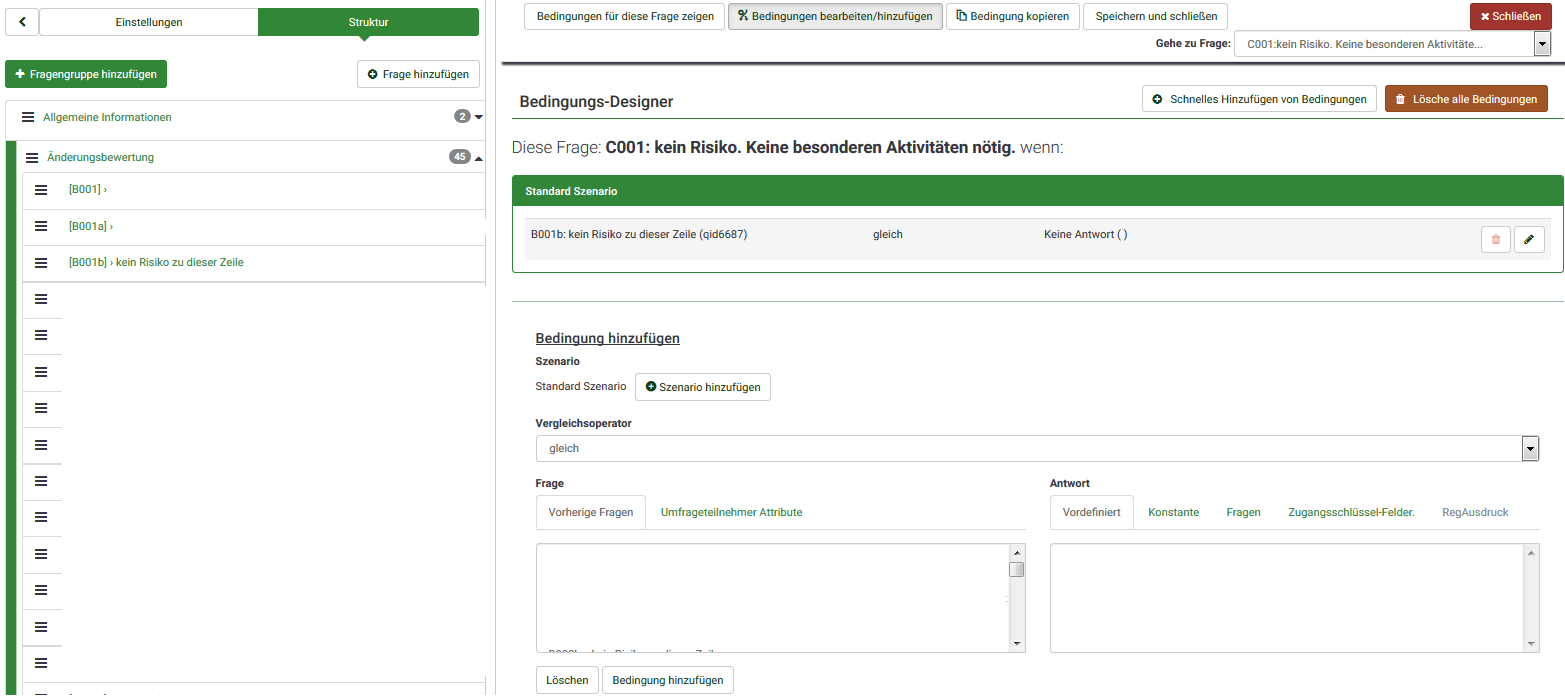The width and height of the screenshot is (1565, 696).
Task: Open [B001b] kein Risiko question in tree
Action: coord(156,263)
